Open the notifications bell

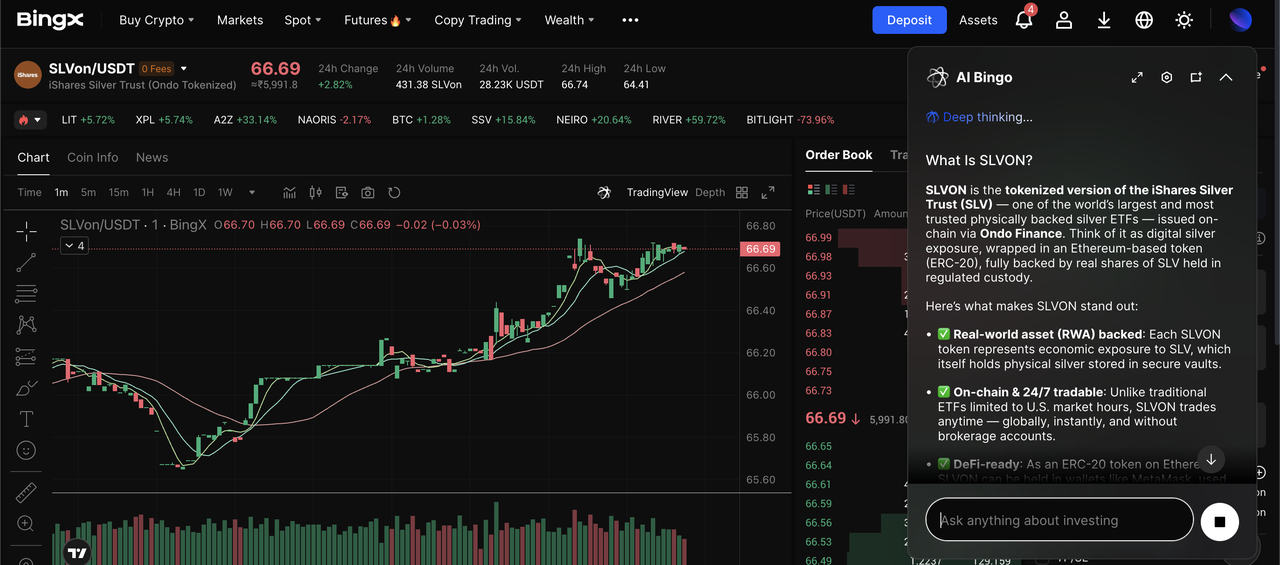[x=1024, y=20]
